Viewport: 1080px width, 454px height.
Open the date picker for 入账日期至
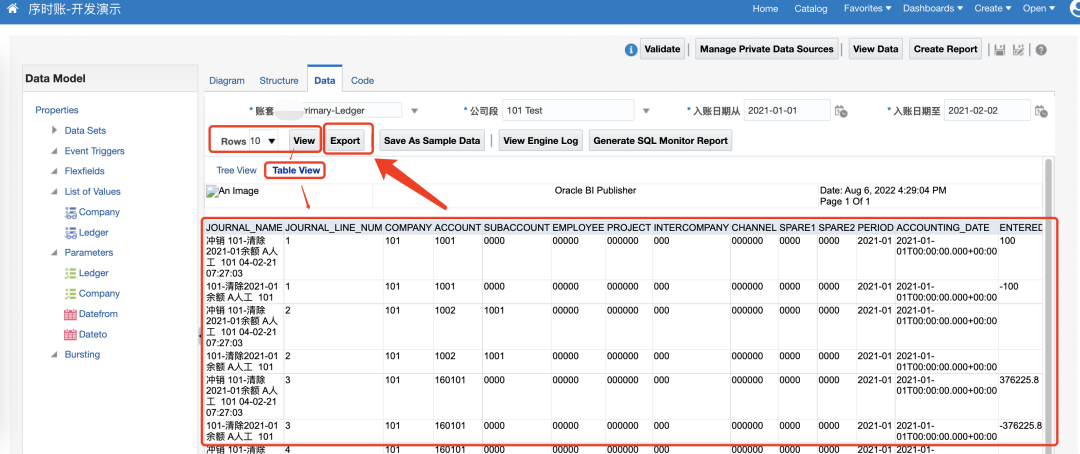coord(1041,111)
